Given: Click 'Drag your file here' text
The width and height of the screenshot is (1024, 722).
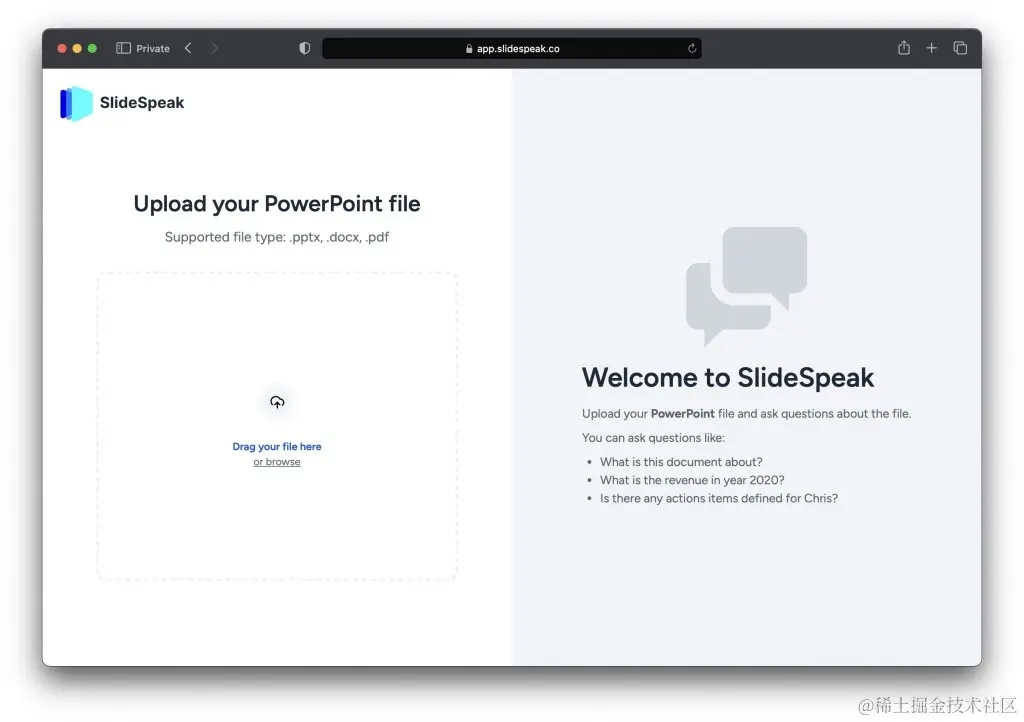Looking at the screenshot, I should pos(277,447).
